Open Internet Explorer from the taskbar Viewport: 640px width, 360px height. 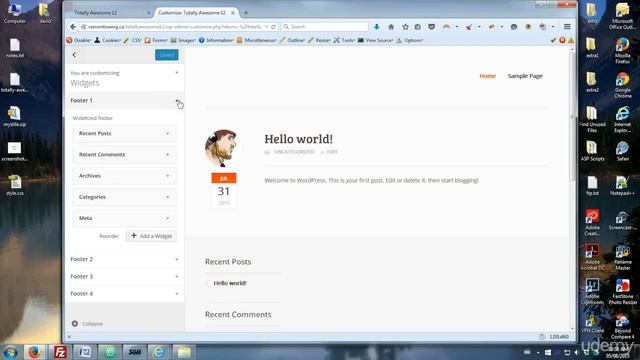158,352
